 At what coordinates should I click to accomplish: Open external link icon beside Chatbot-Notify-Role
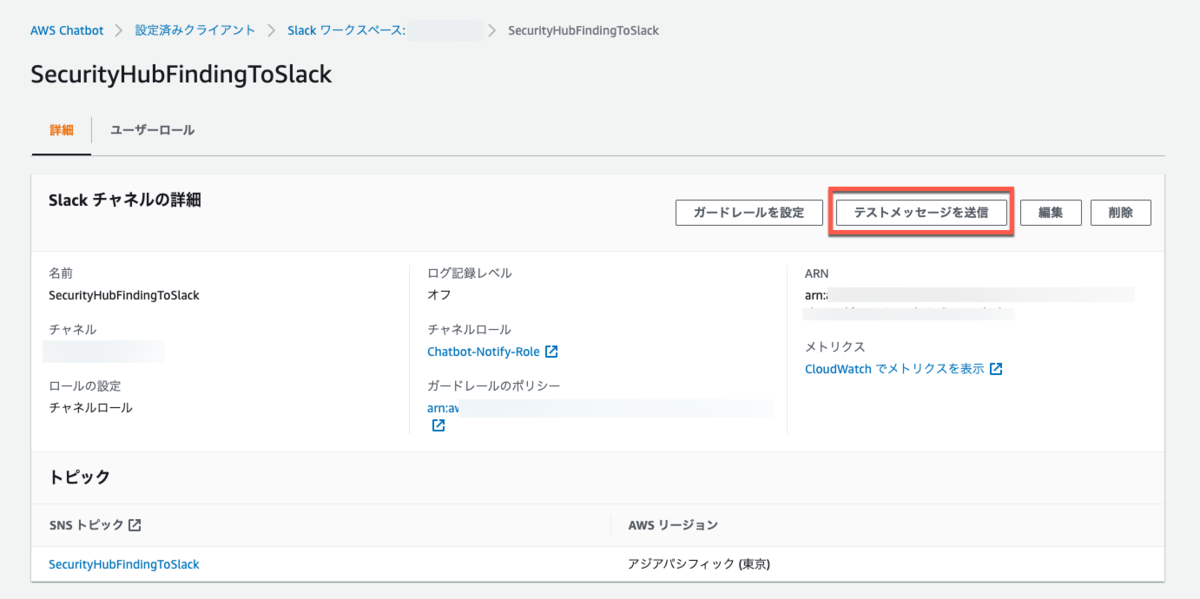coord(551,352)
